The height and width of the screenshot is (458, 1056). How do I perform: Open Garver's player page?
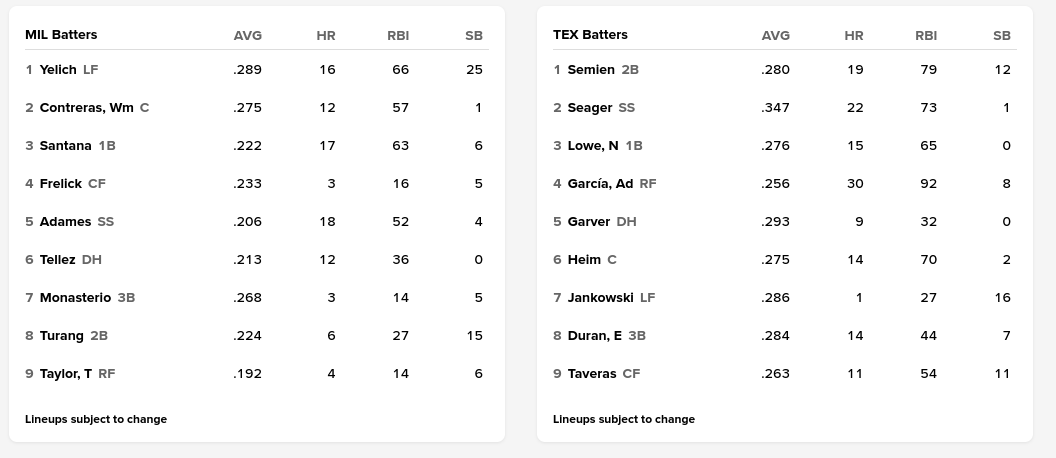tap(588, 222)
